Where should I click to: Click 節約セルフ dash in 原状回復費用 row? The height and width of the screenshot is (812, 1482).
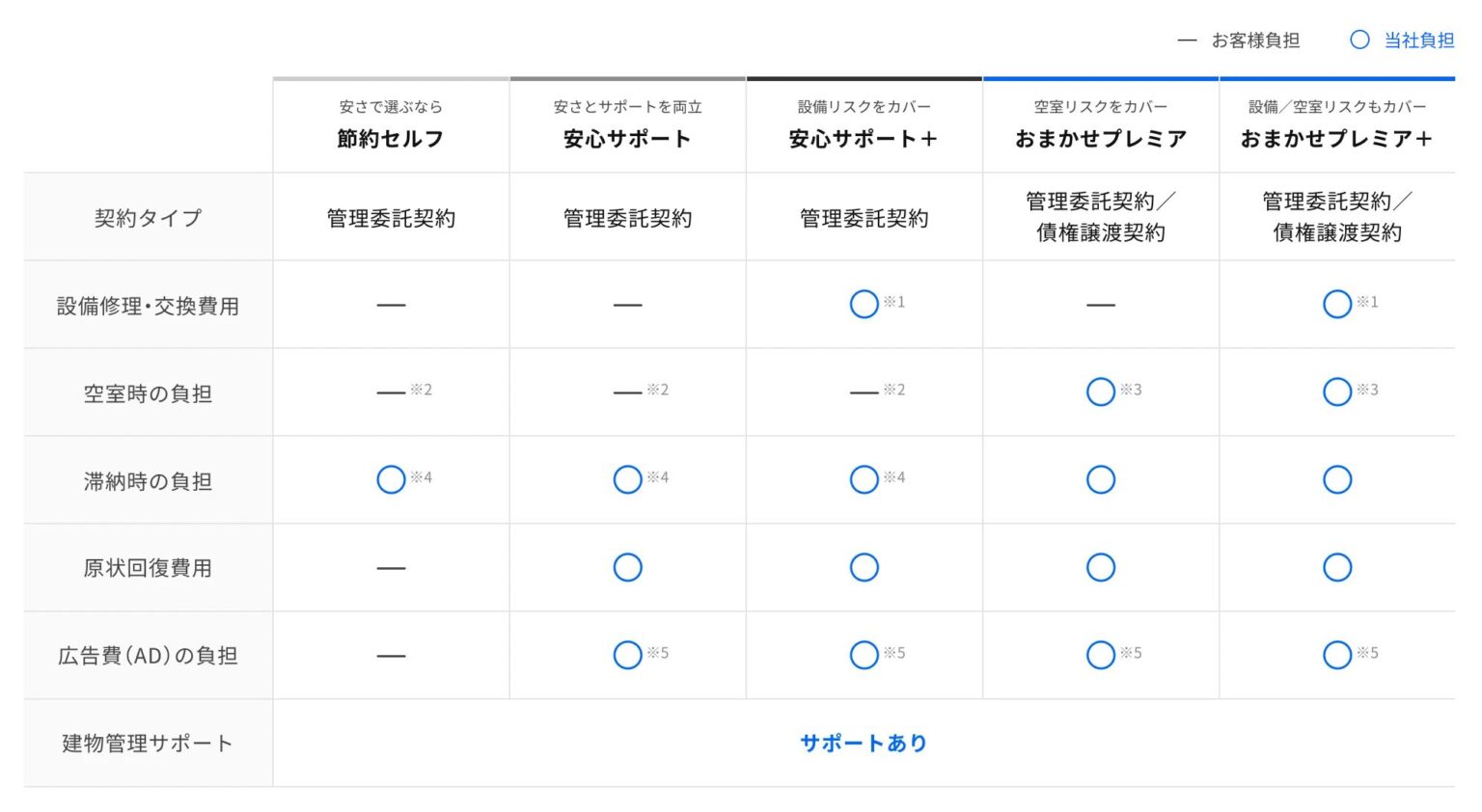[x=391, y=568]
